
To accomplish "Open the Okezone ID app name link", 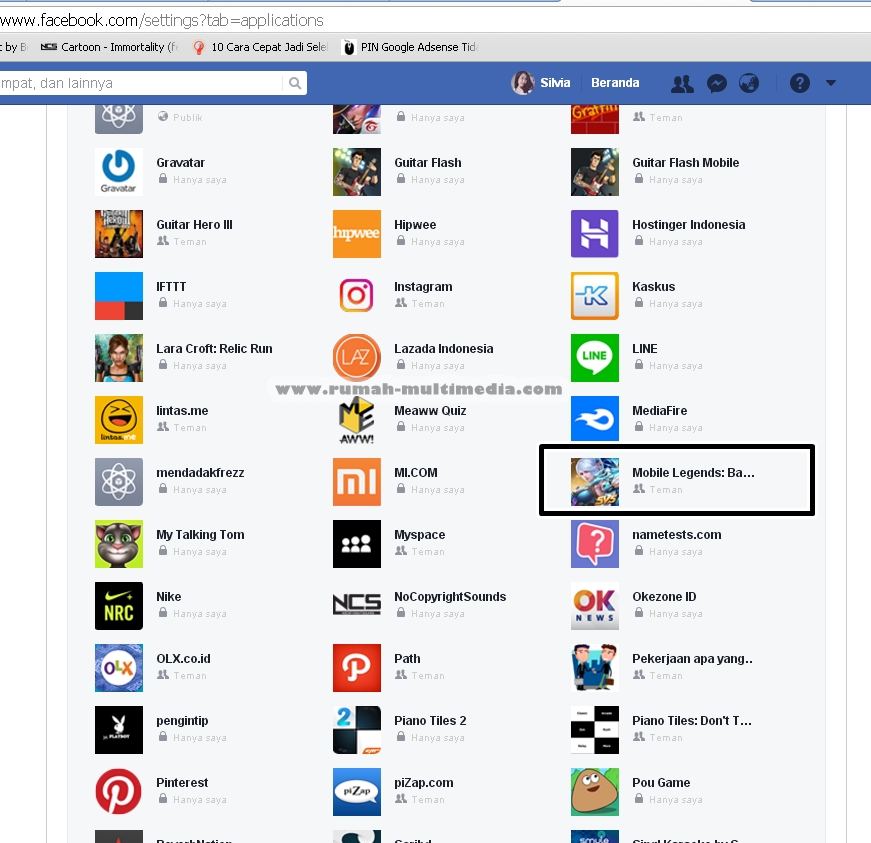I will 664,596.
